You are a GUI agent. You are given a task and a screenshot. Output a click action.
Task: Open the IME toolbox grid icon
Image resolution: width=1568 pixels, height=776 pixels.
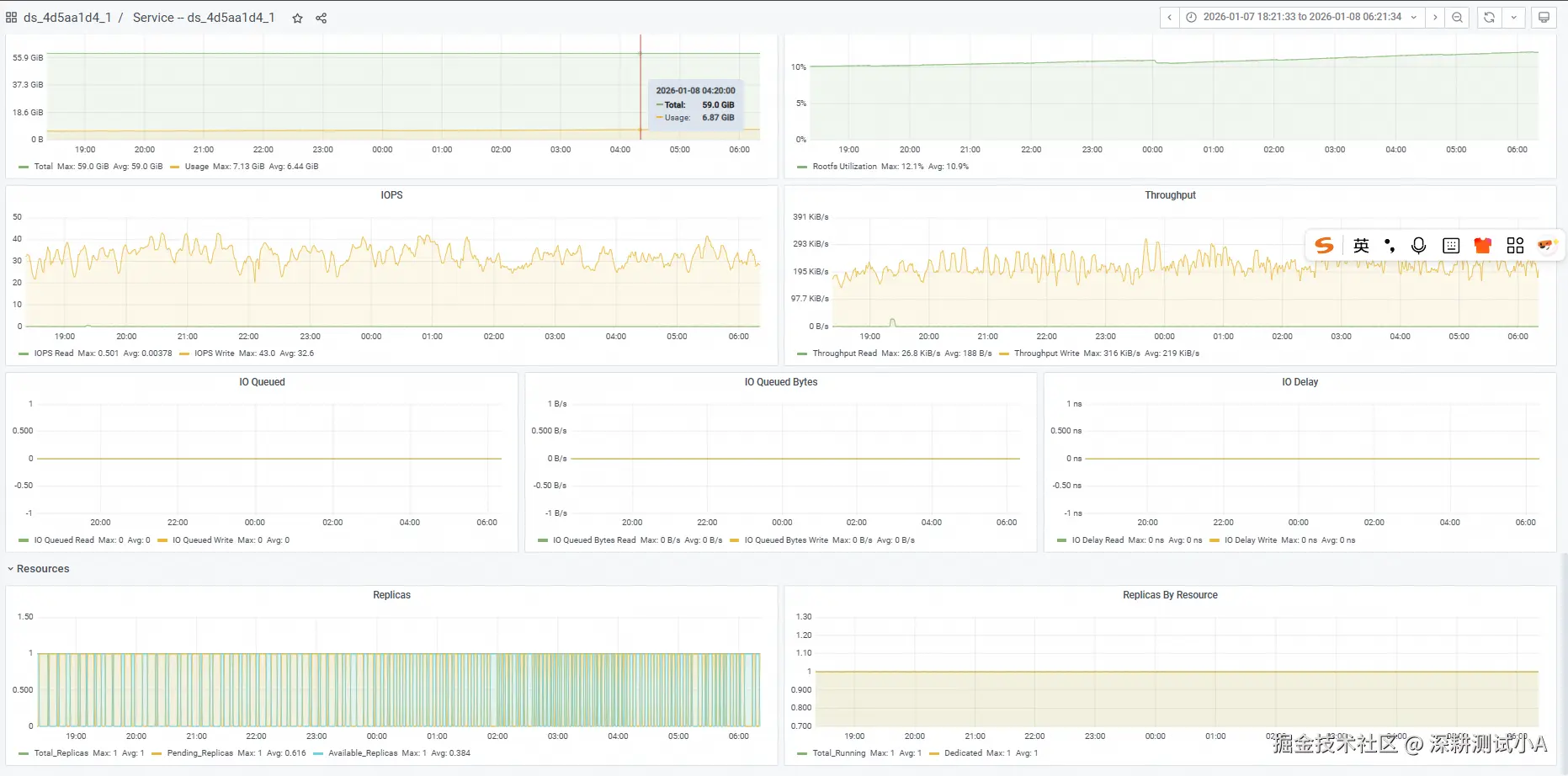1515,245
